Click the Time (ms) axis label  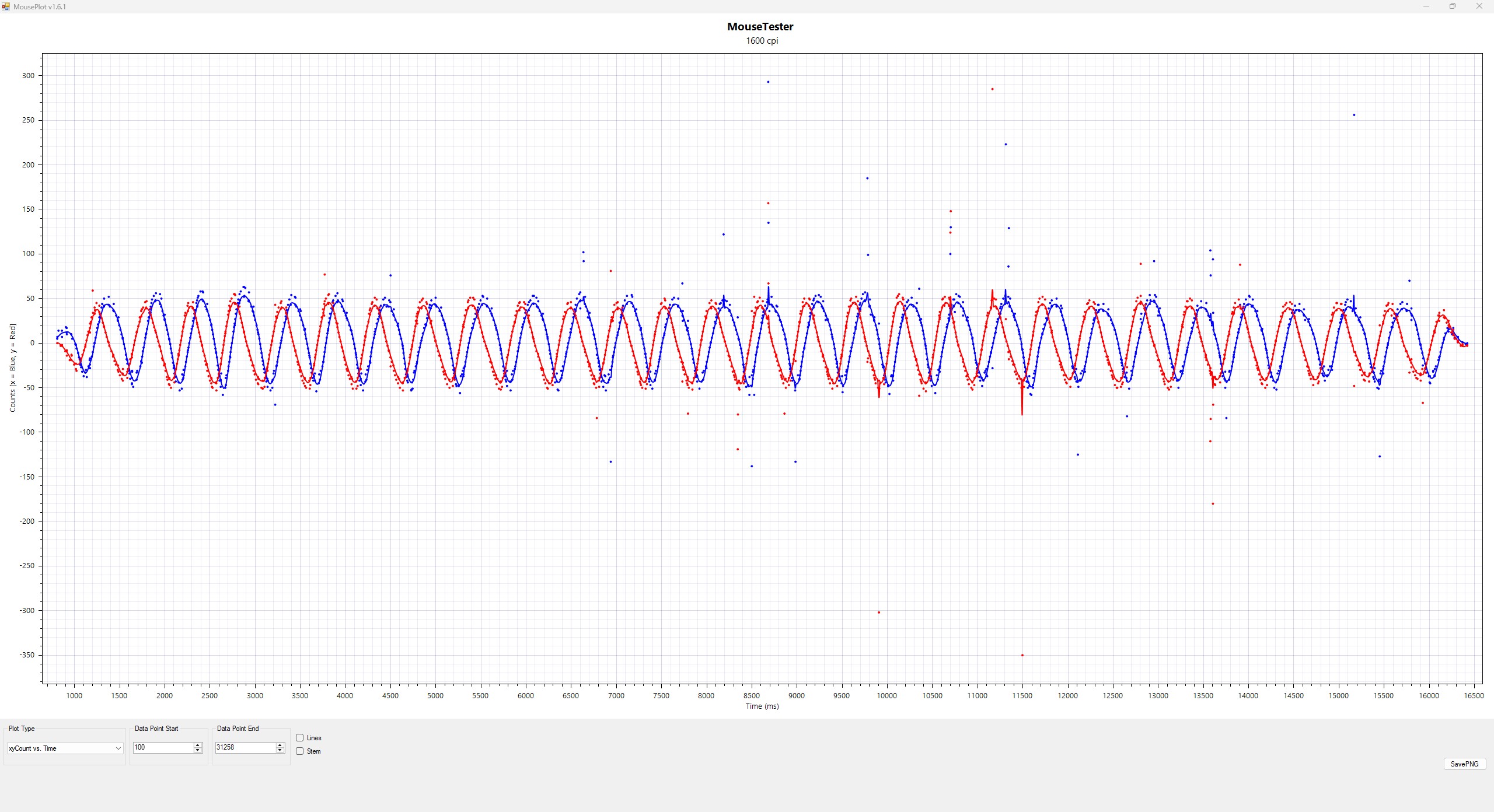click(762, 706)
